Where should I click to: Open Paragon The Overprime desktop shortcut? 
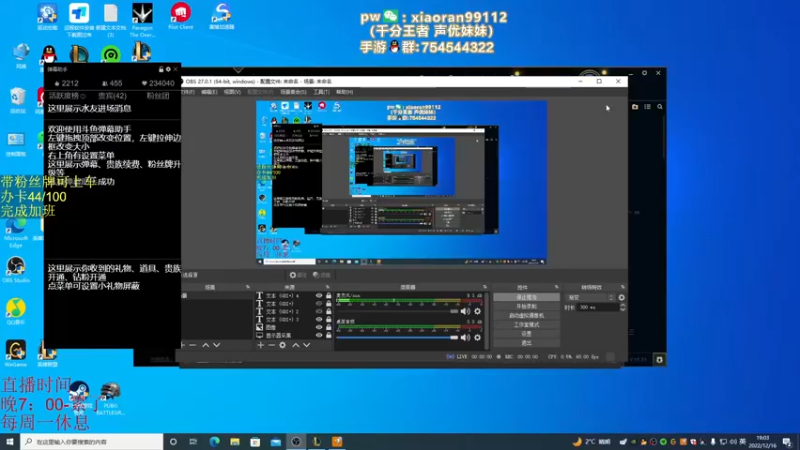click(x=142, y=20)
